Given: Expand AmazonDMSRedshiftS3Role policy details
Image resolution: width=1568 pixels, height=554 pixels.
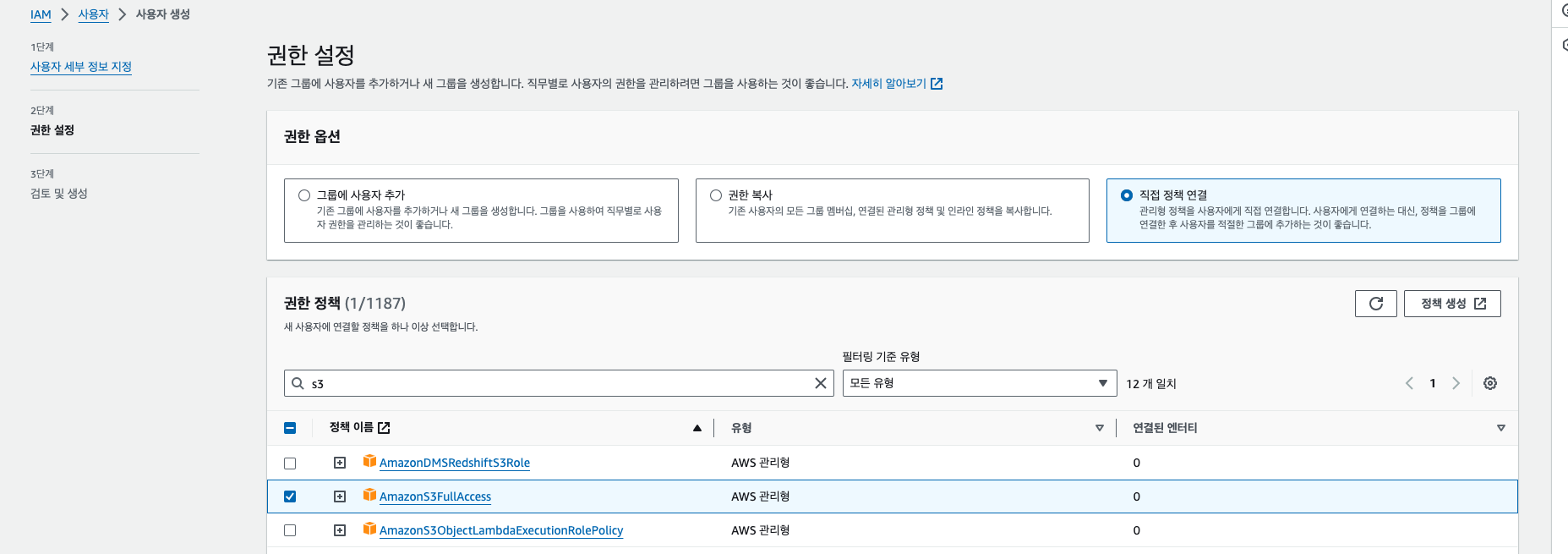Looking at the screenshot, I should pos(340,463).
